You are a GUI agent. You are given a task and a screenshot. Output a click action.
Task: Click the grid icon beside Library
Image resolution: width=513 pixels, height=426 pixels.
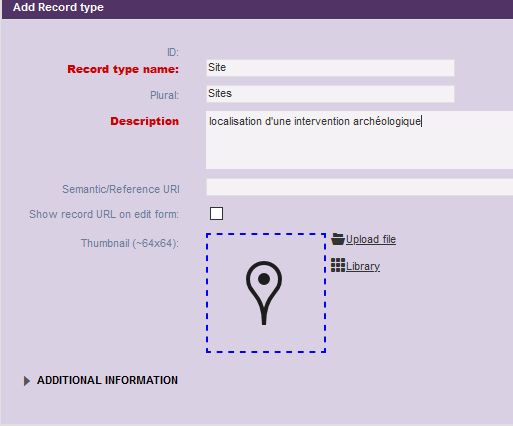click(338, 265)
